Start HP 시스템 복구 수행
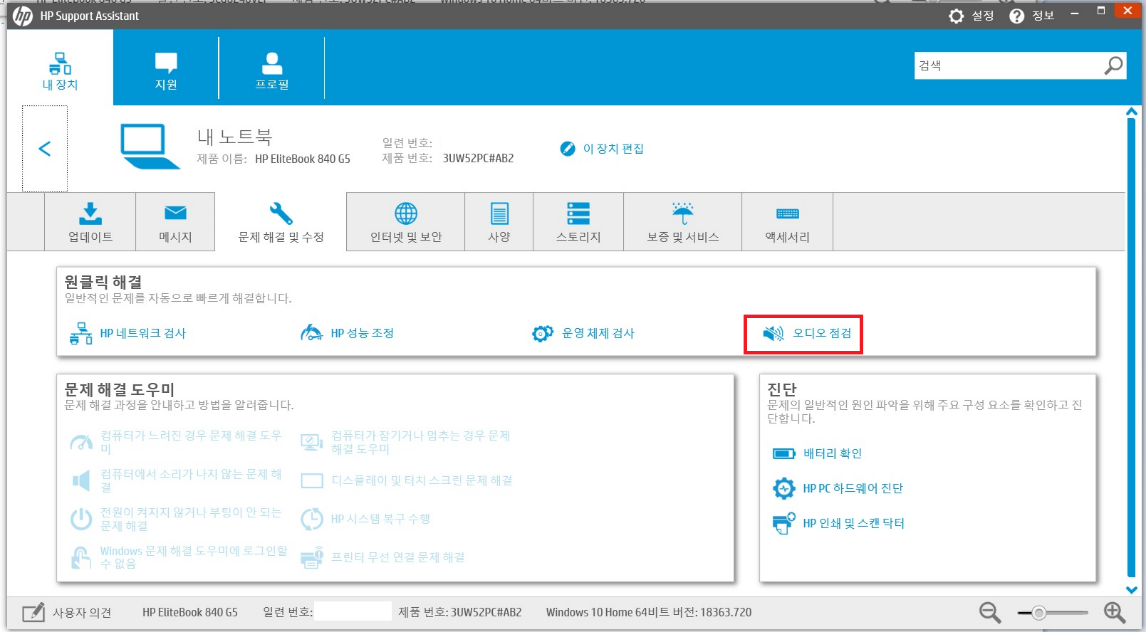This screenshot has height=632, width=1146. coord(381,519)
